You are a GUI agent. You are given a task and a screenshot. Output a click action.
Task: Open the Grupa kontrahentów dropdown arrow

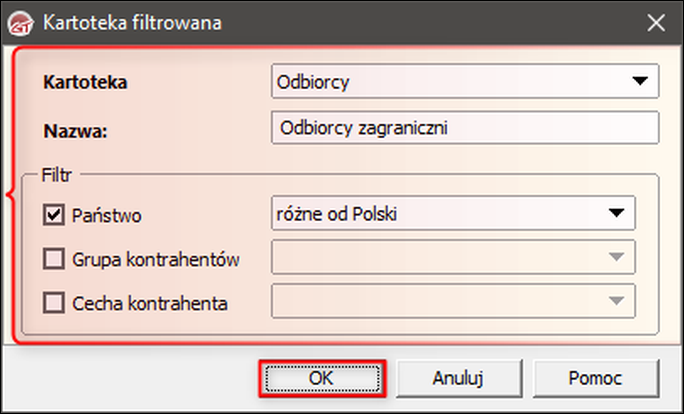pyautogui.click(x=616, y=257)
